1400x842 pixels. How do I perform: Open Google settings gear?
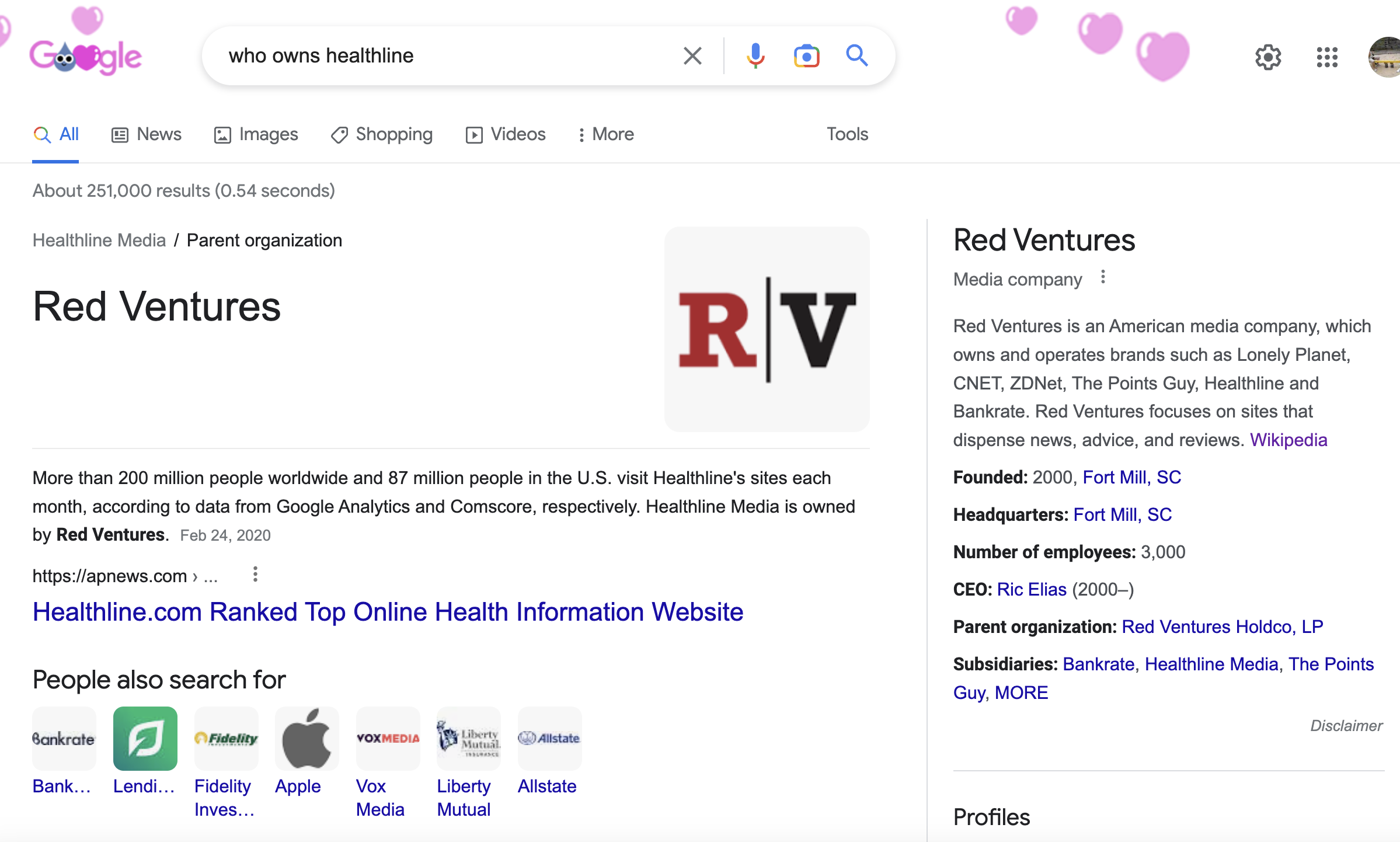tap(1268, 57)
